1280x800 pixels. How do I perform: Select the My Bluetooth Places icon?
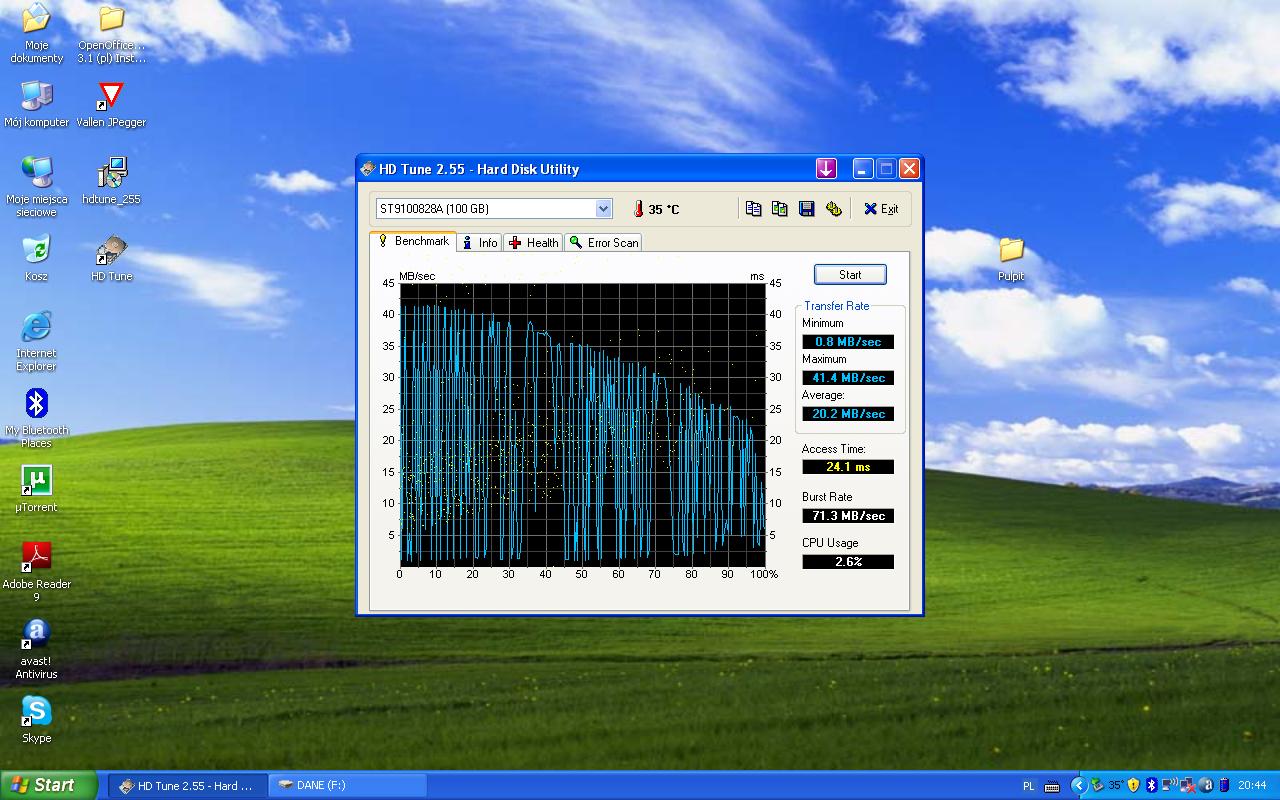(x=36, y=418)
